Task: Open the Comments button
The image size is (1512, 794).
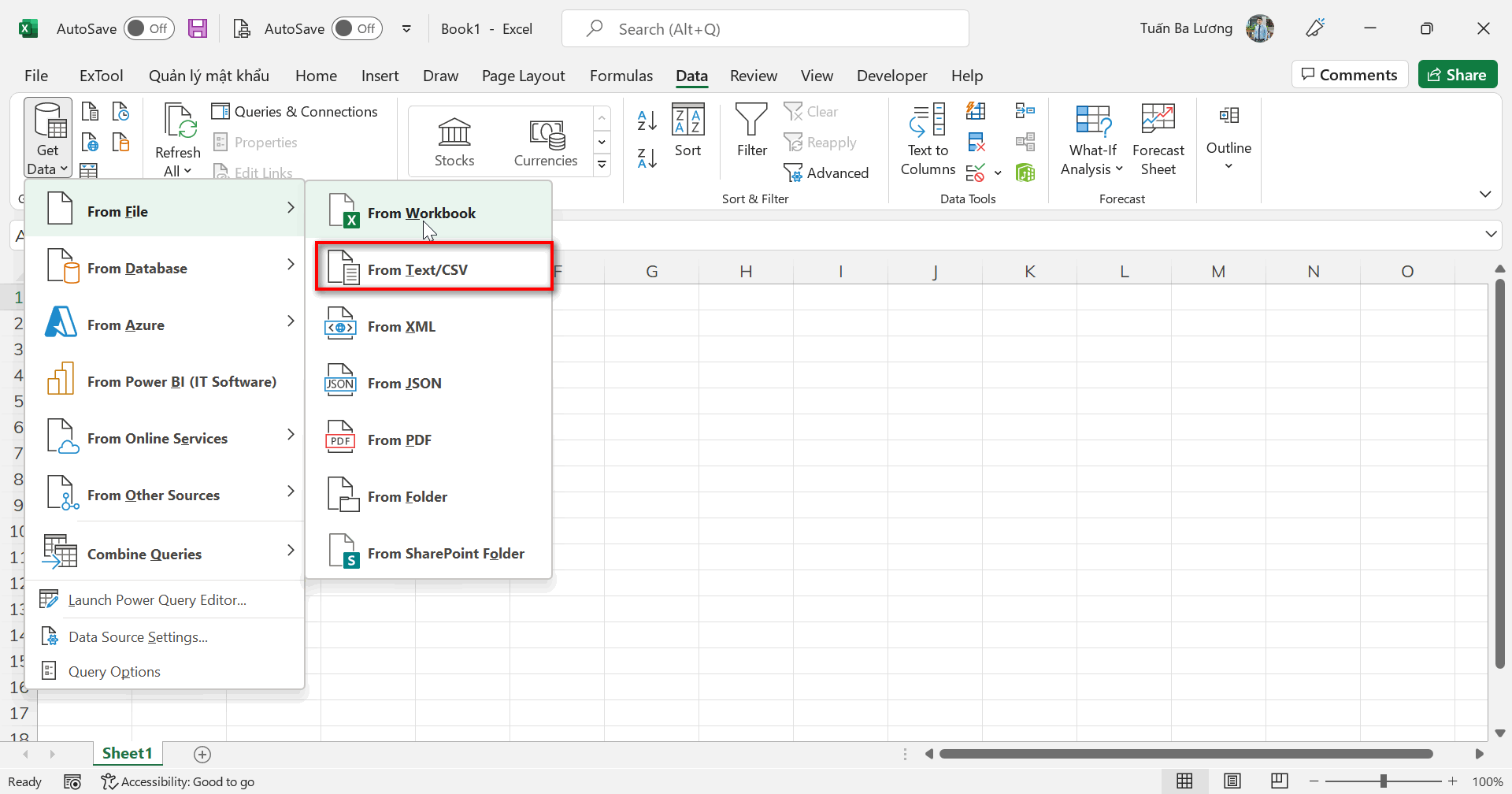Action: pyautogui.click(x=1350, y=75)
